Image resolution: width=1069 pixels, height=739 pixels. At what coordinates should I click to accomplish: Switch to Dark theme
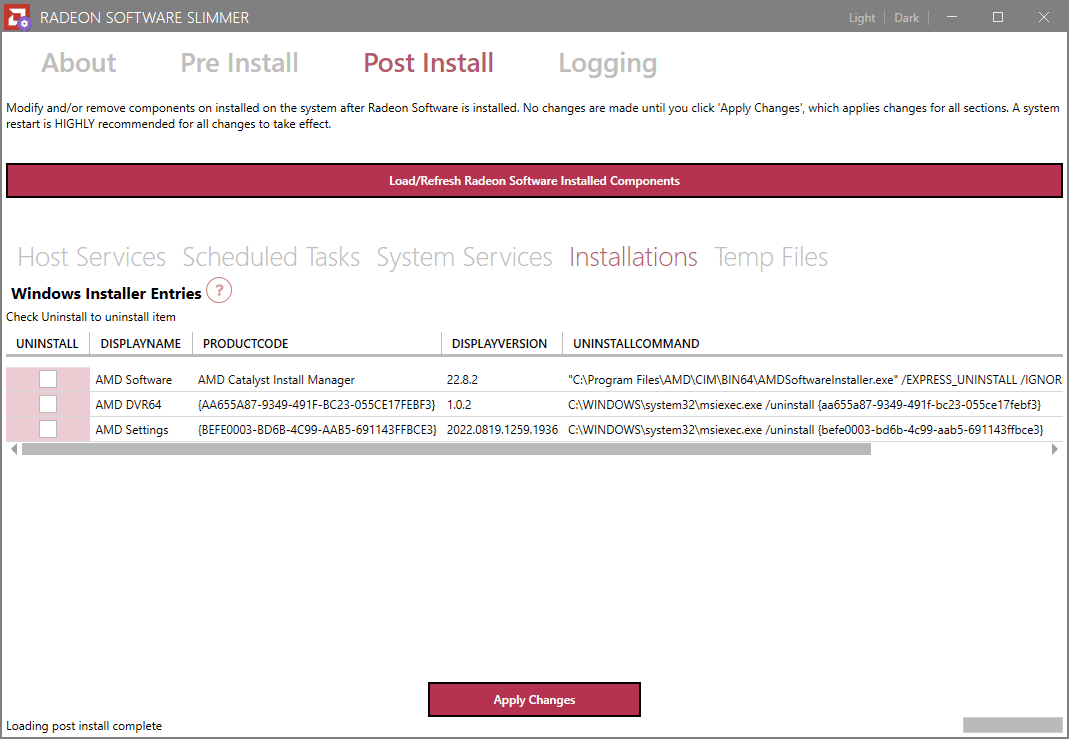pyautogui.click(x=907, y=18)
